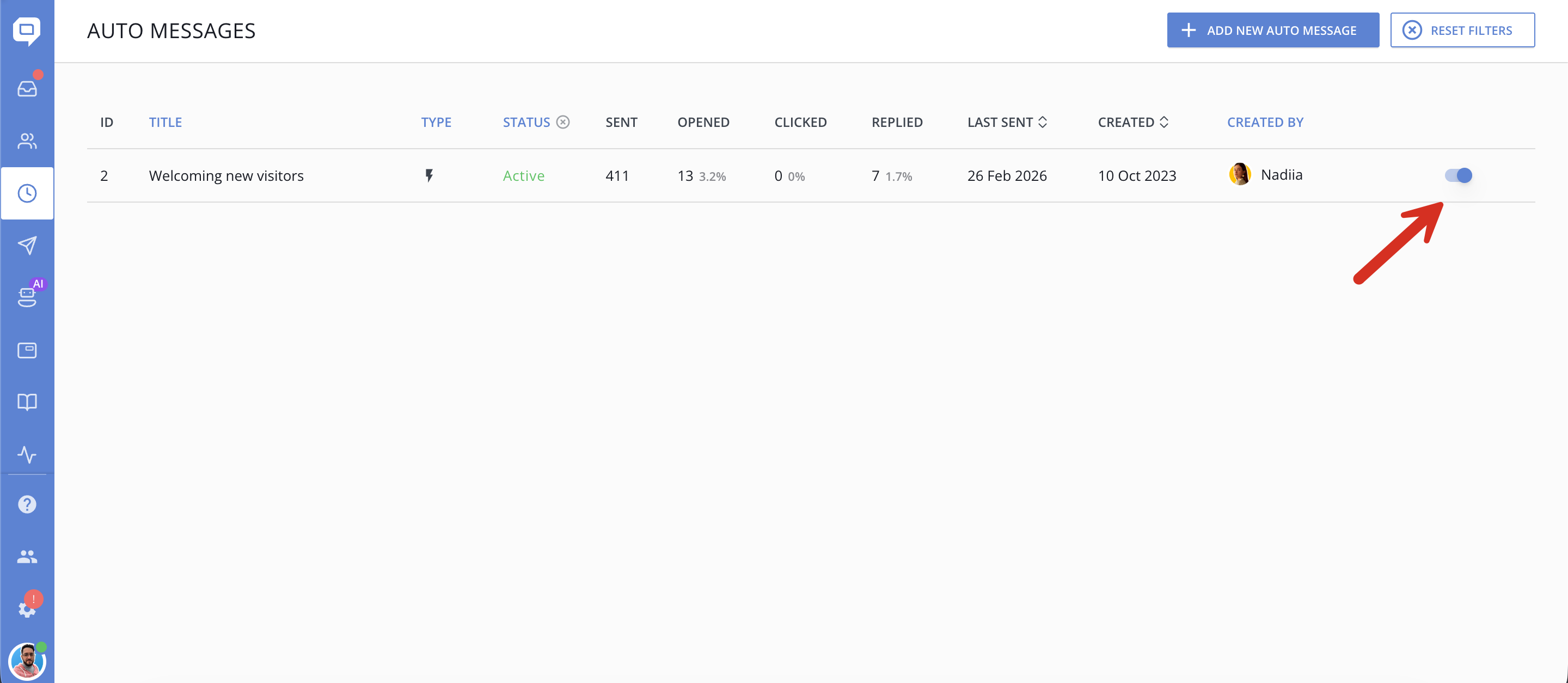1568x683 pixels.
Task: Open the inbox from sidebar
Action: pos(27,89)
